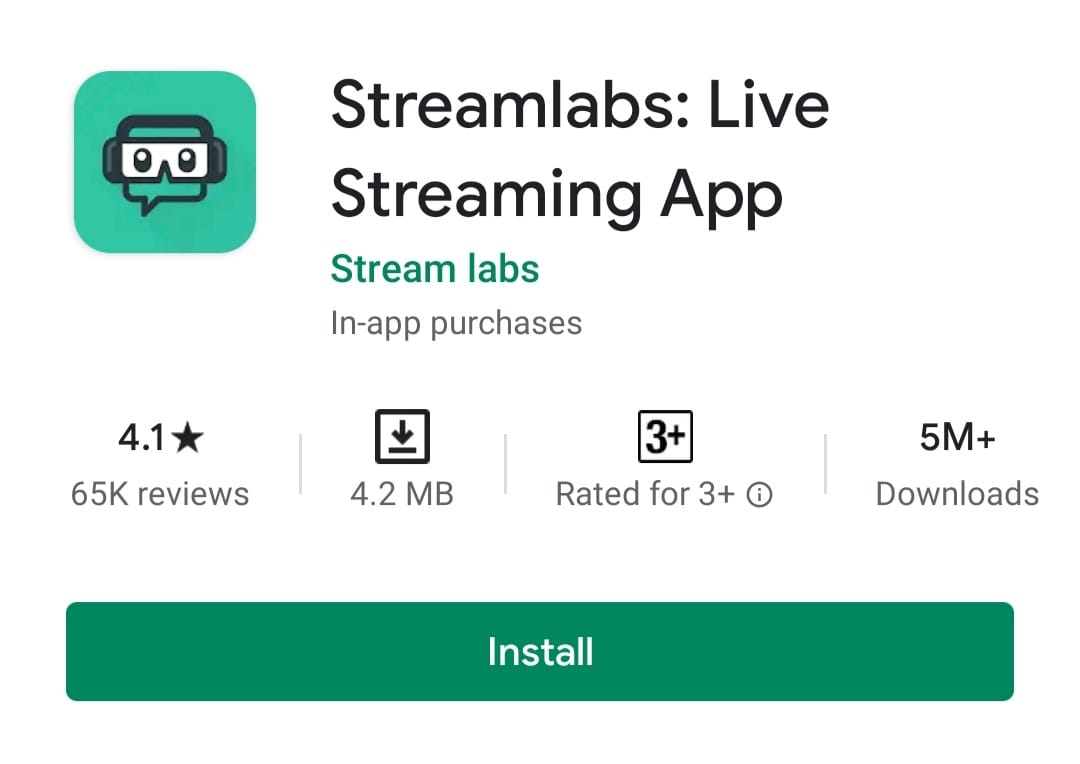Open the info icon after Rated for 3+
1080x764 pixels.
759,495
